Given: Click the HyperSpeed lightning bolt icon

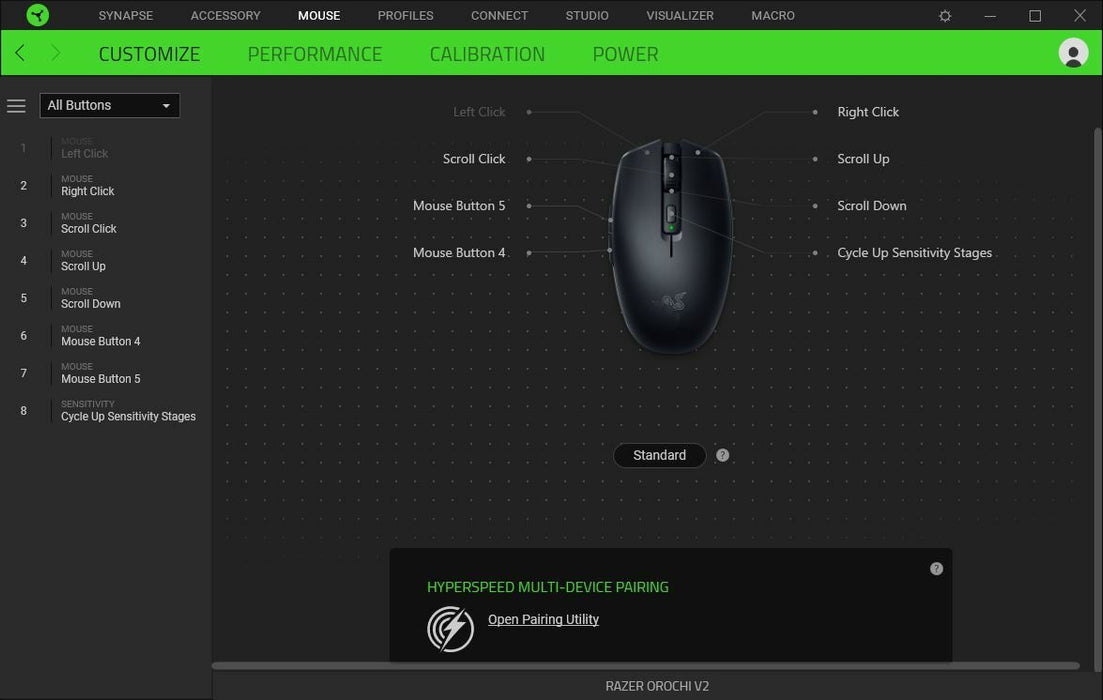Looking at the screenshot, I should (x=450, y=628).
